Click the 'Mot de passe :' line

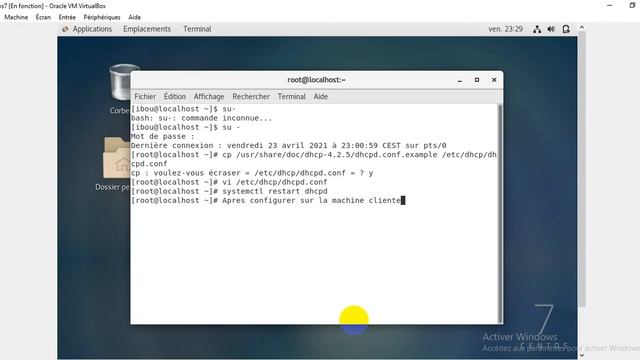(162, 136)
